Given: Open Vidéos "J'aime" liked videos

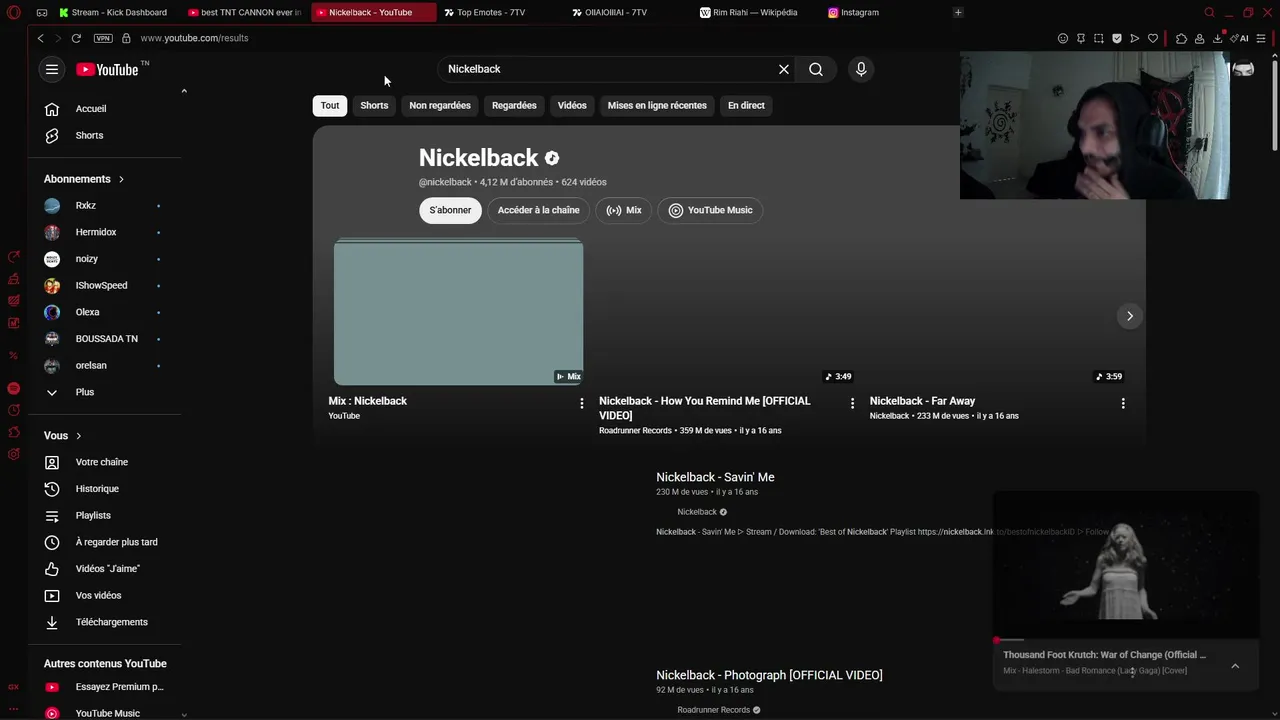Looking at the screenshot, I should 107,569.
